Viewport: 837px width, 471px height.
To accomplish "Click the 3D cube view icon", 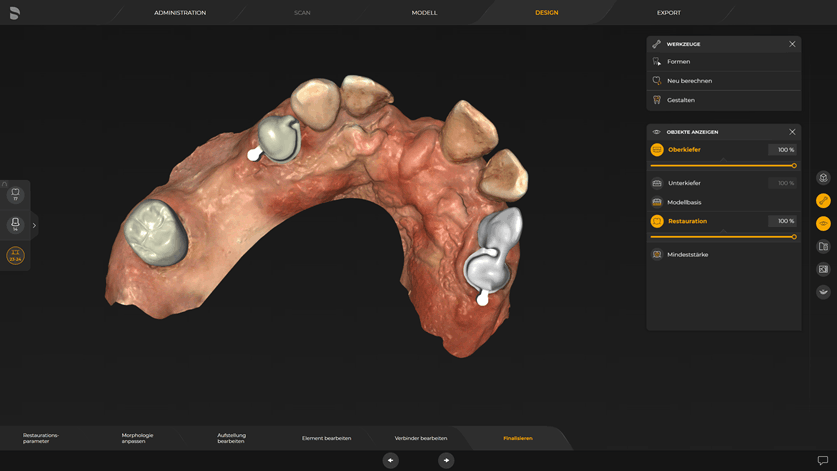I will [x=823, y=178].
